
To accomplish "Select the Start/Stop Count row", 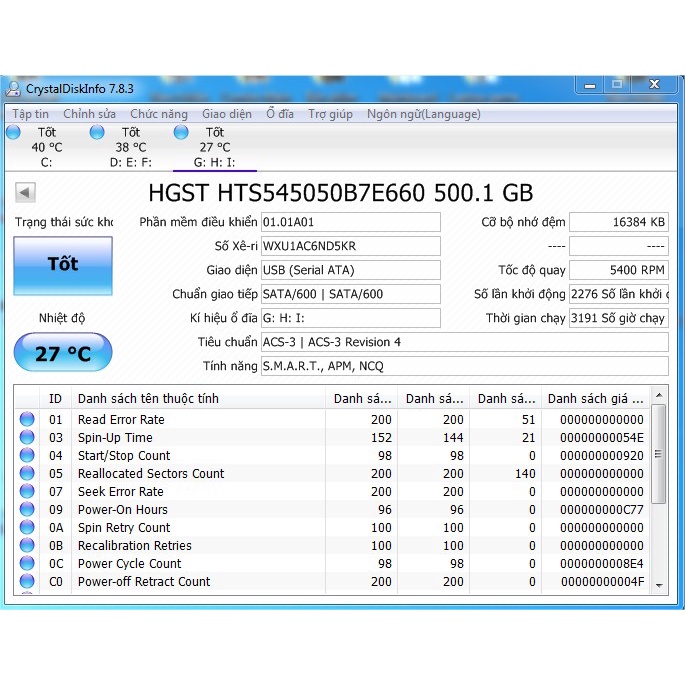I will (x=332, y=455).
